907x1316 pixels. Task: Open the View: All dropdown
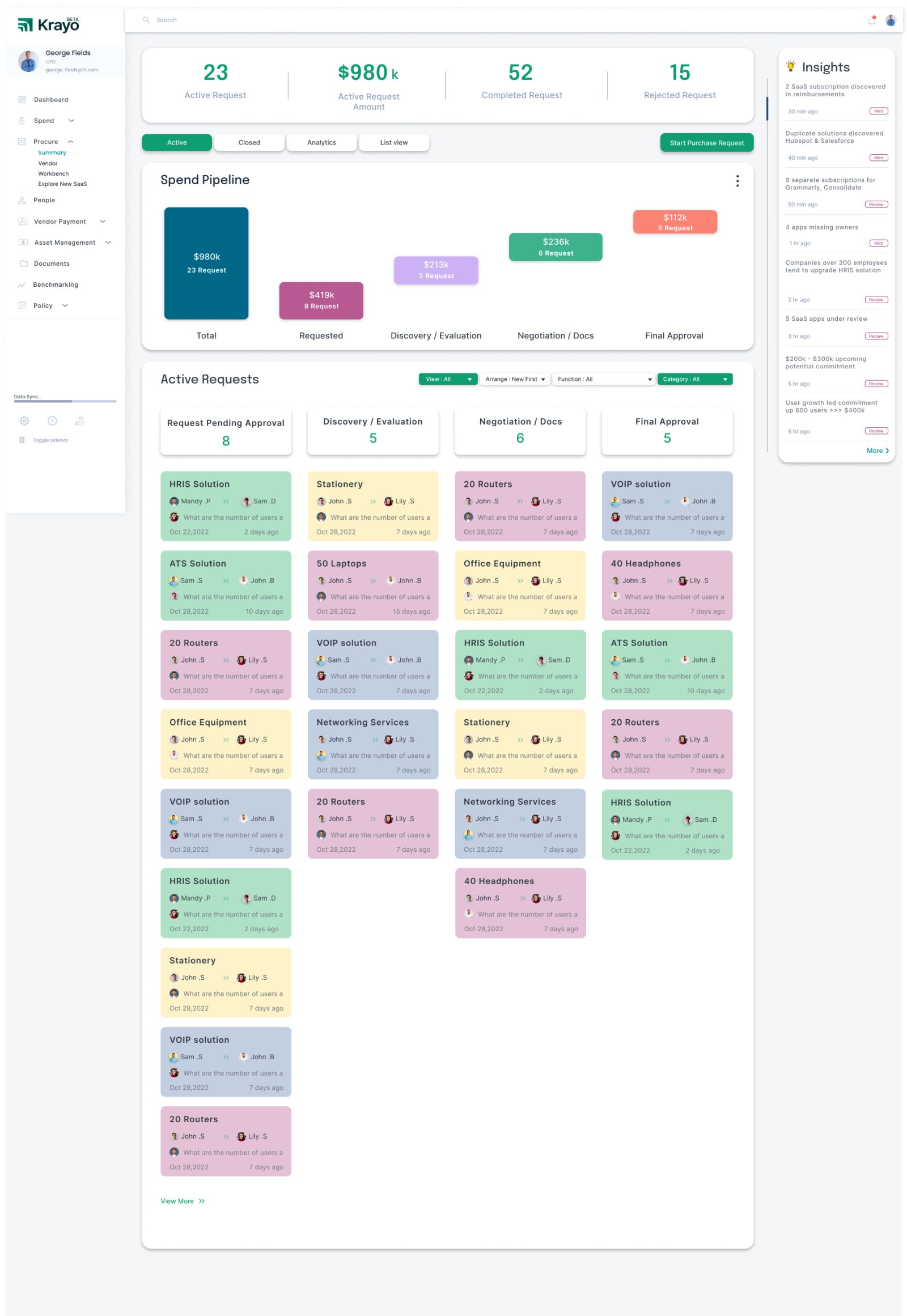[x=448, y=379]
